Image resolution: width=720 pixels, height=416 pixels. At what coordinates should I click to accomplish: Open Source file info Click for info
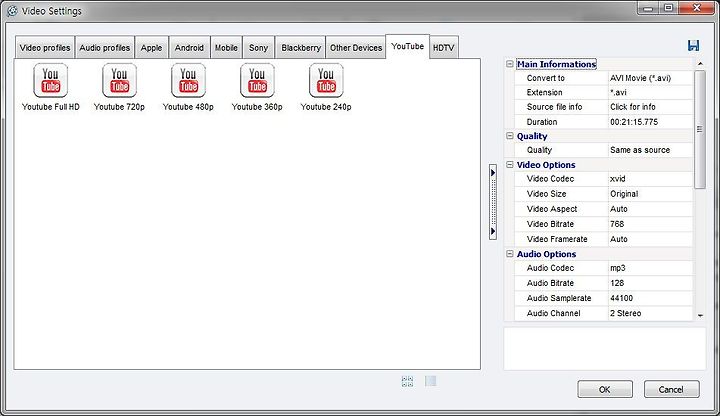650,107
